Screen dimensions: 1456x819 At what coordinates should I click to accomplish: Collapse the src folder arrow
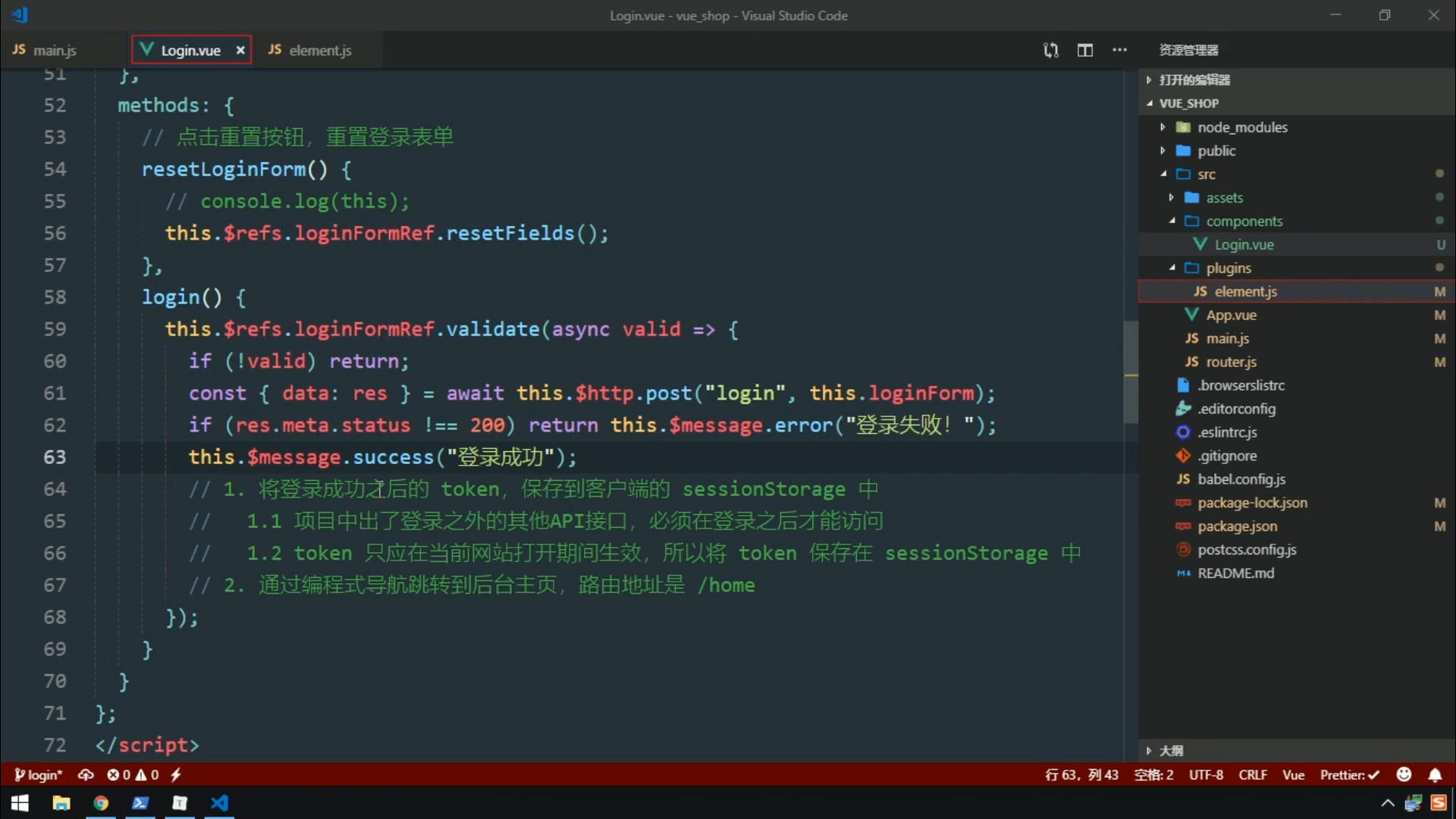(1163, 174)
